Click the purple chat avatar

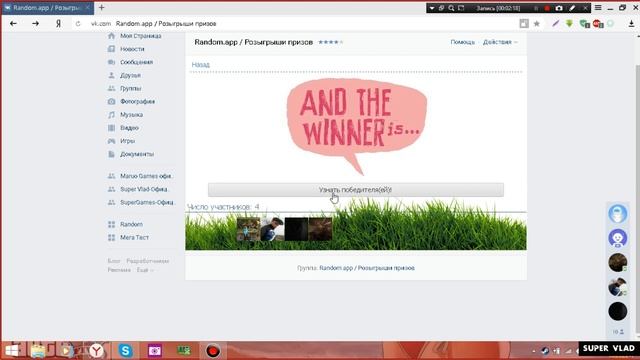coord(618,238)
